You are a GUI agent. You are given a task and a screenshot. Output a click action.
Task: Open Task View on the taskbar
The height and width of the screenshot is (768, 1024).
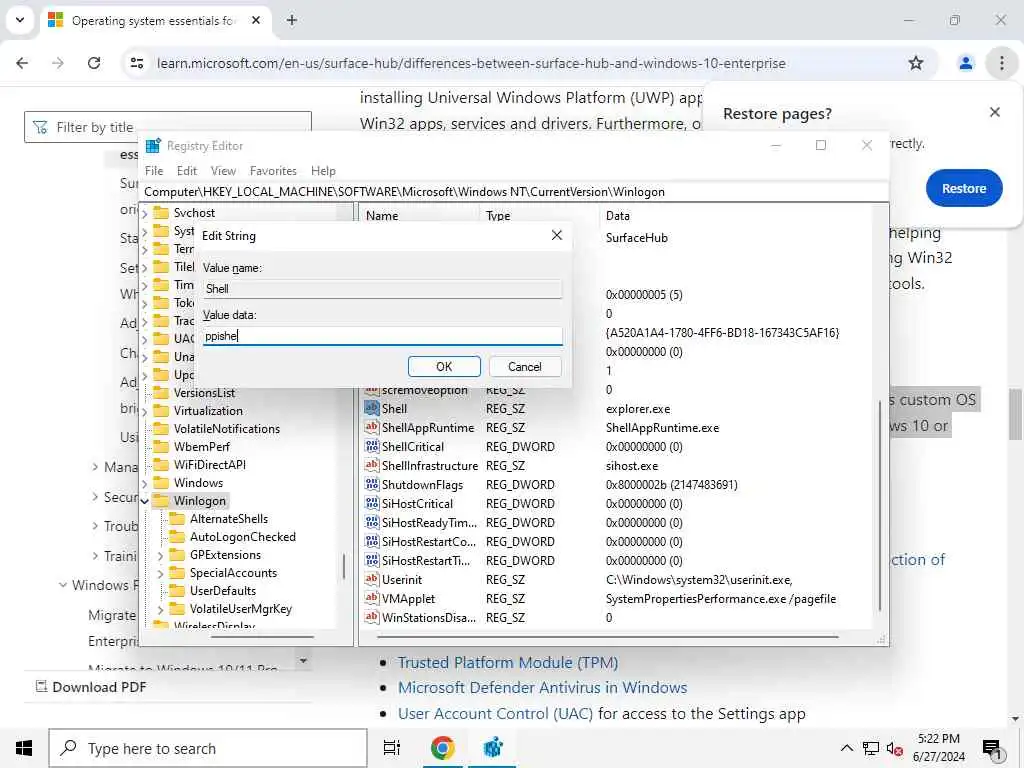(392, 748)
